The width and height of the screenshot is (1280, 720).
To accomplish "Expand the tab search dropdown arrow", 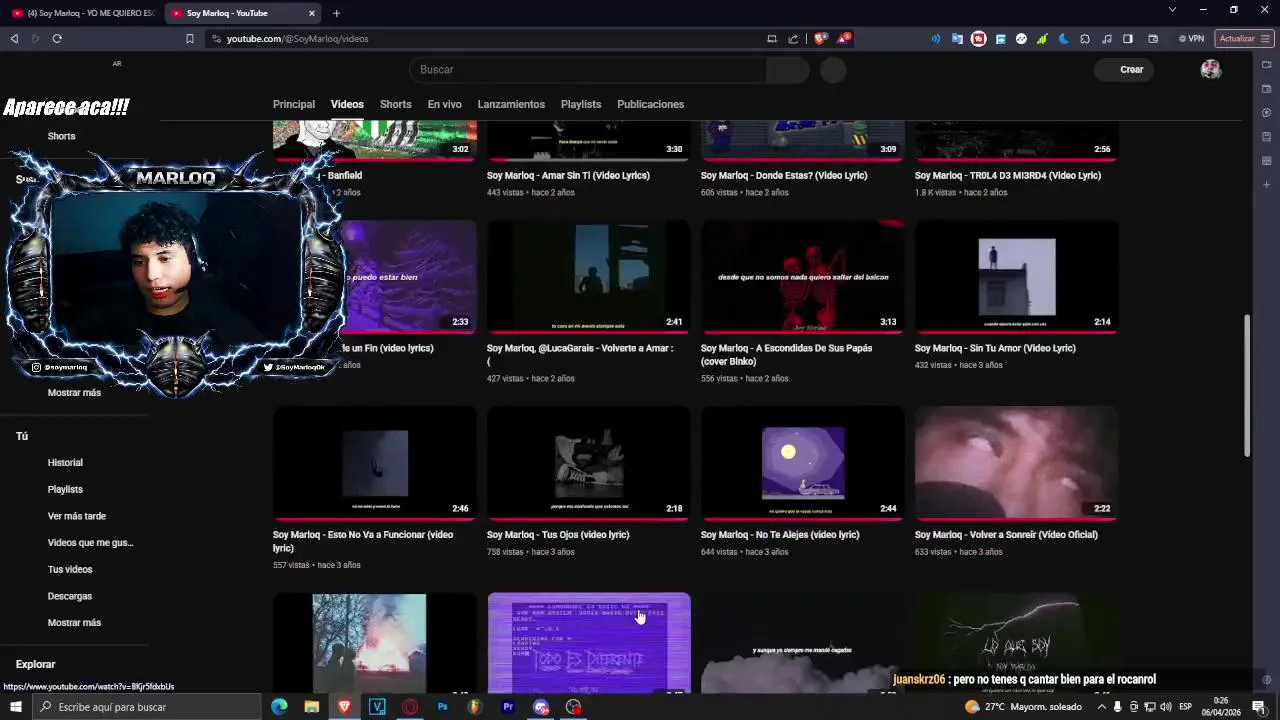I will pos(1172,10).
